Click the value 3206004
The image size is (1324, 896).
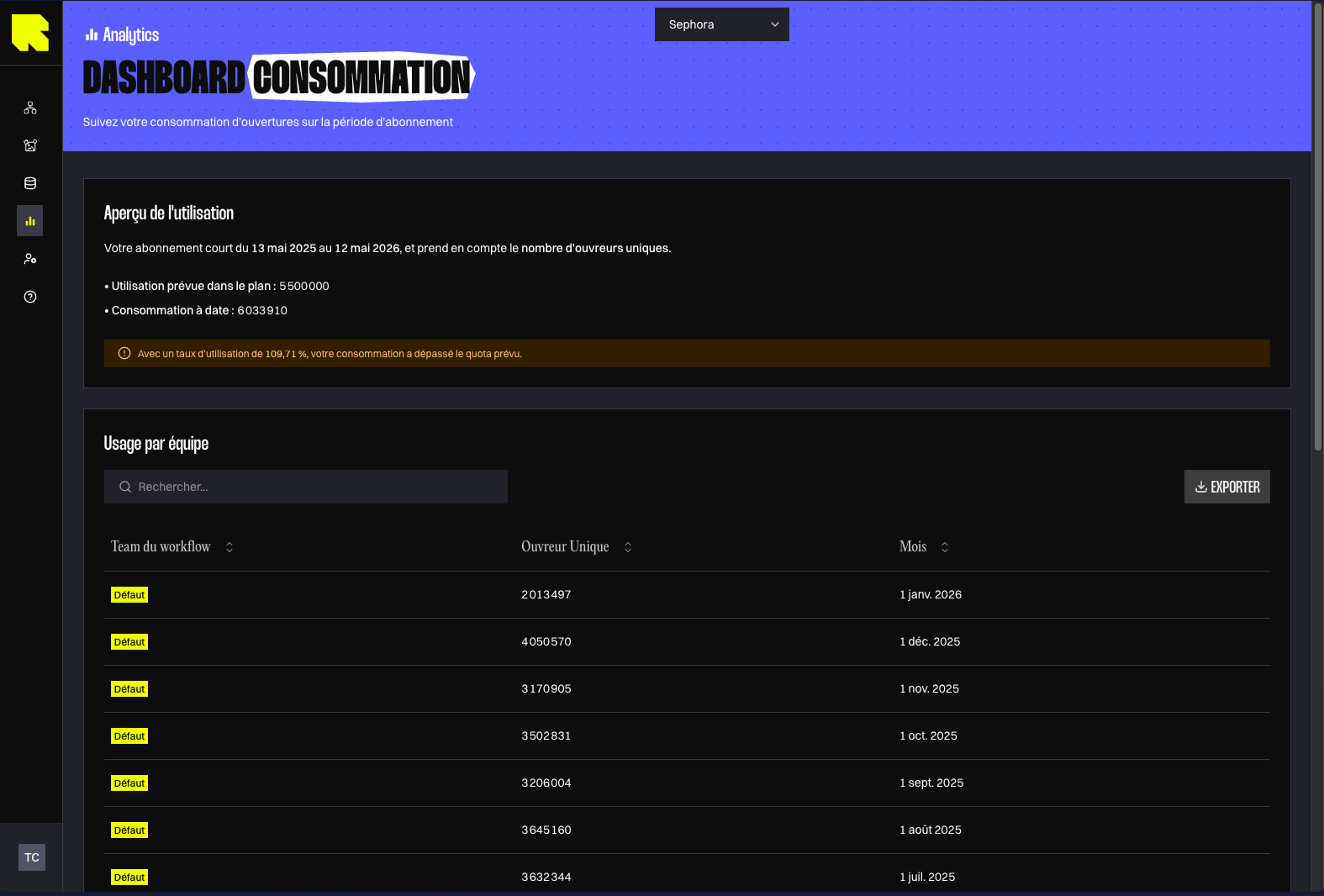point(546,783)
